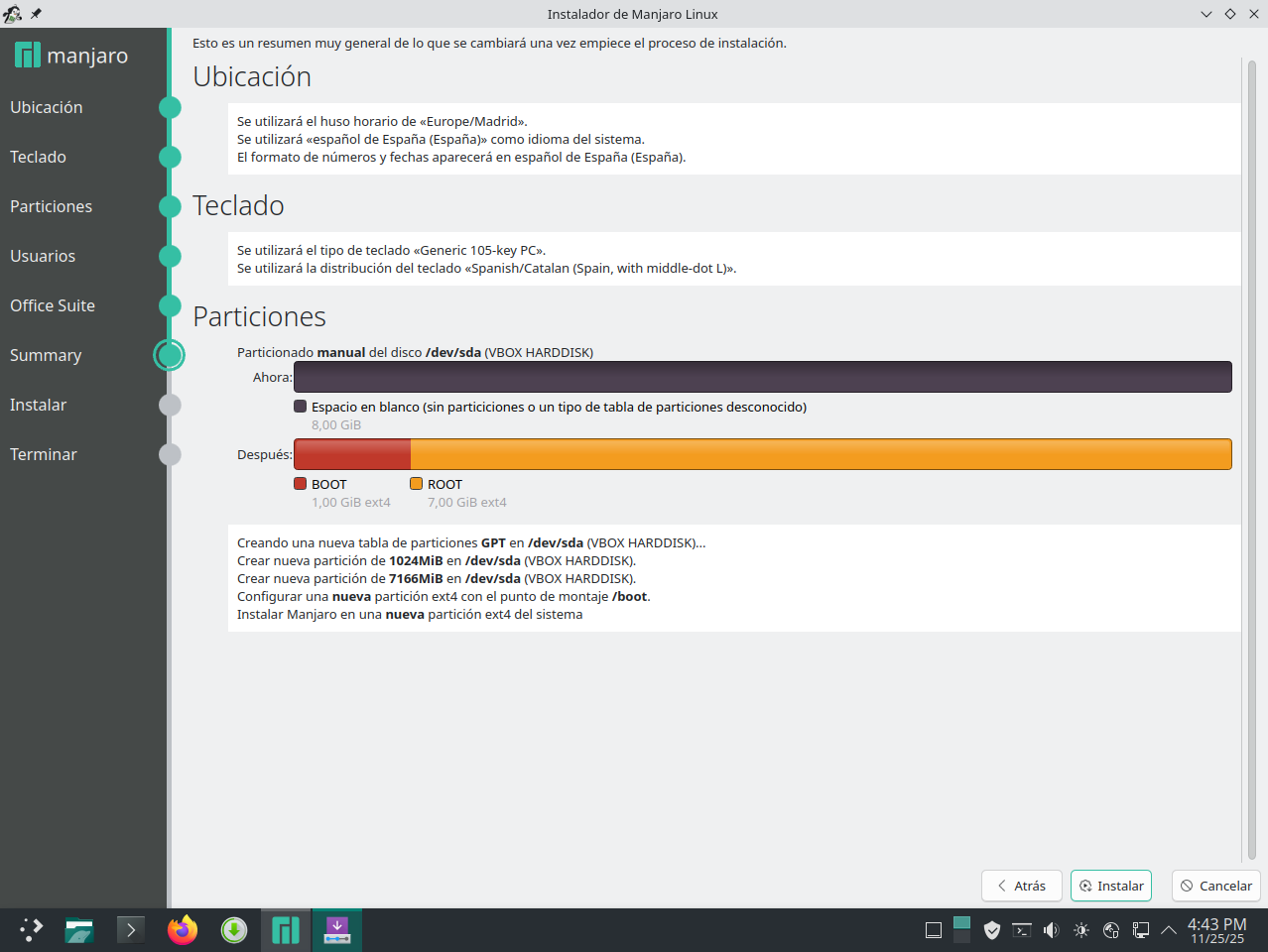The height and width of the screenshot is (952, 1268).
Task: Select the Office Suite step in sidebar
Action: point(53,305)
